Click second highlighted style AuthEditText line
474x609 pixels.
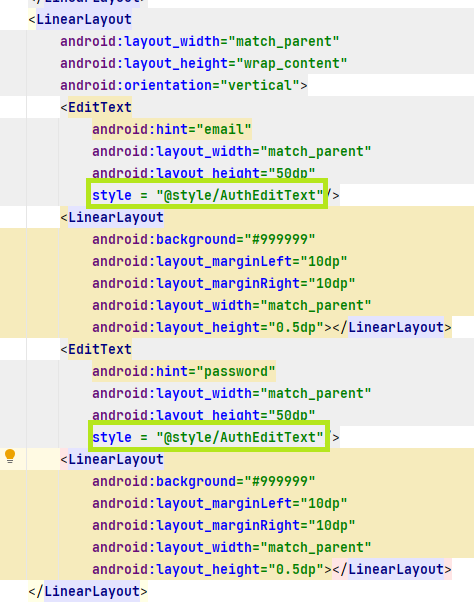[209, 437]
